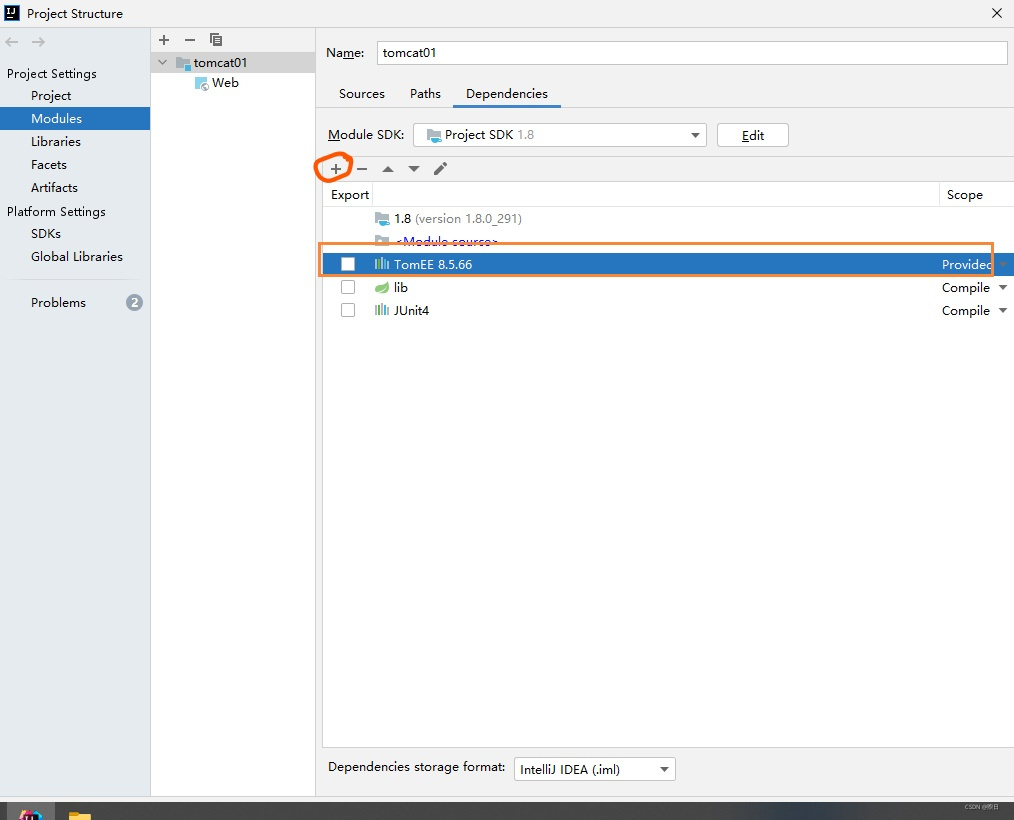1014x820 pixels.
Task: Remove selected dependency with minus icon
Action: (x=362, y=169)
